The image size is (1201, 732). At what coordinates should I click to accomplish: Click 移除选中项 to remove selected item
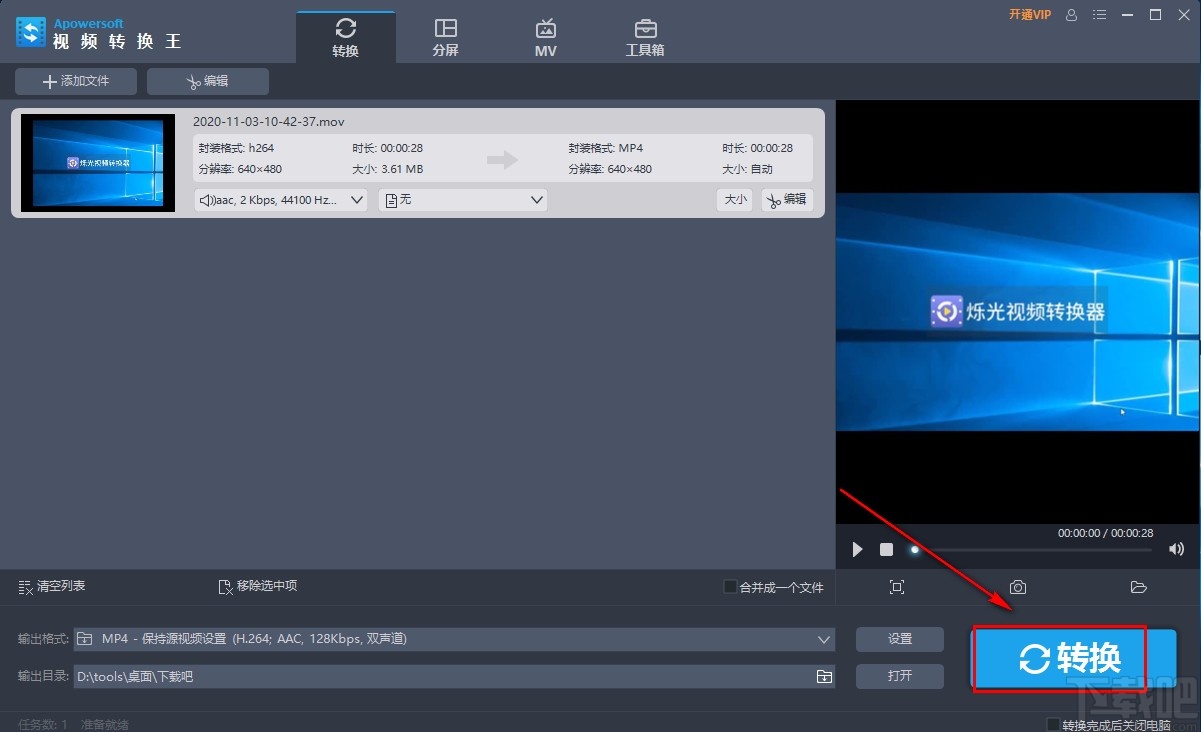tap(258, 586)
